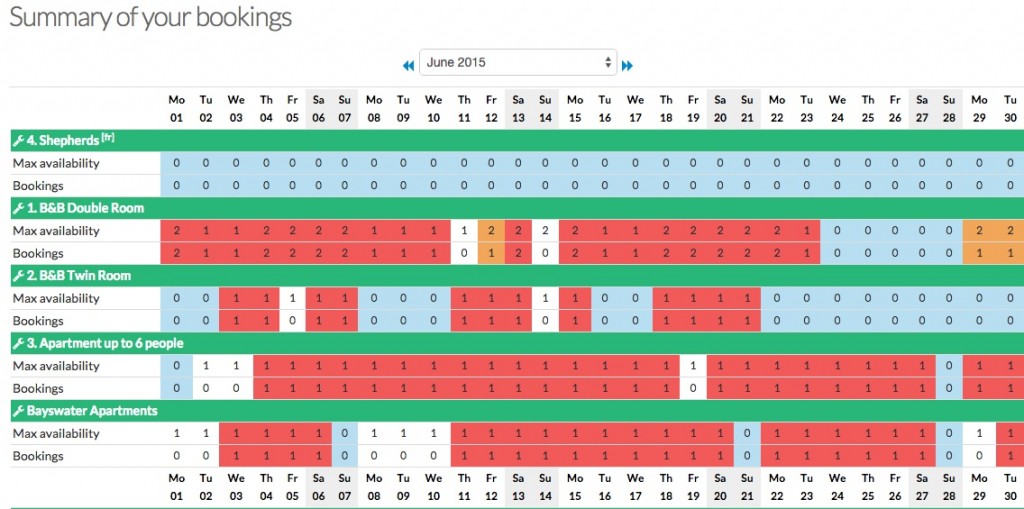The width and height of the screenshot is (1024, 509).
Task: Open wrench icon for Bayswater Apartments
Action: 18,411
